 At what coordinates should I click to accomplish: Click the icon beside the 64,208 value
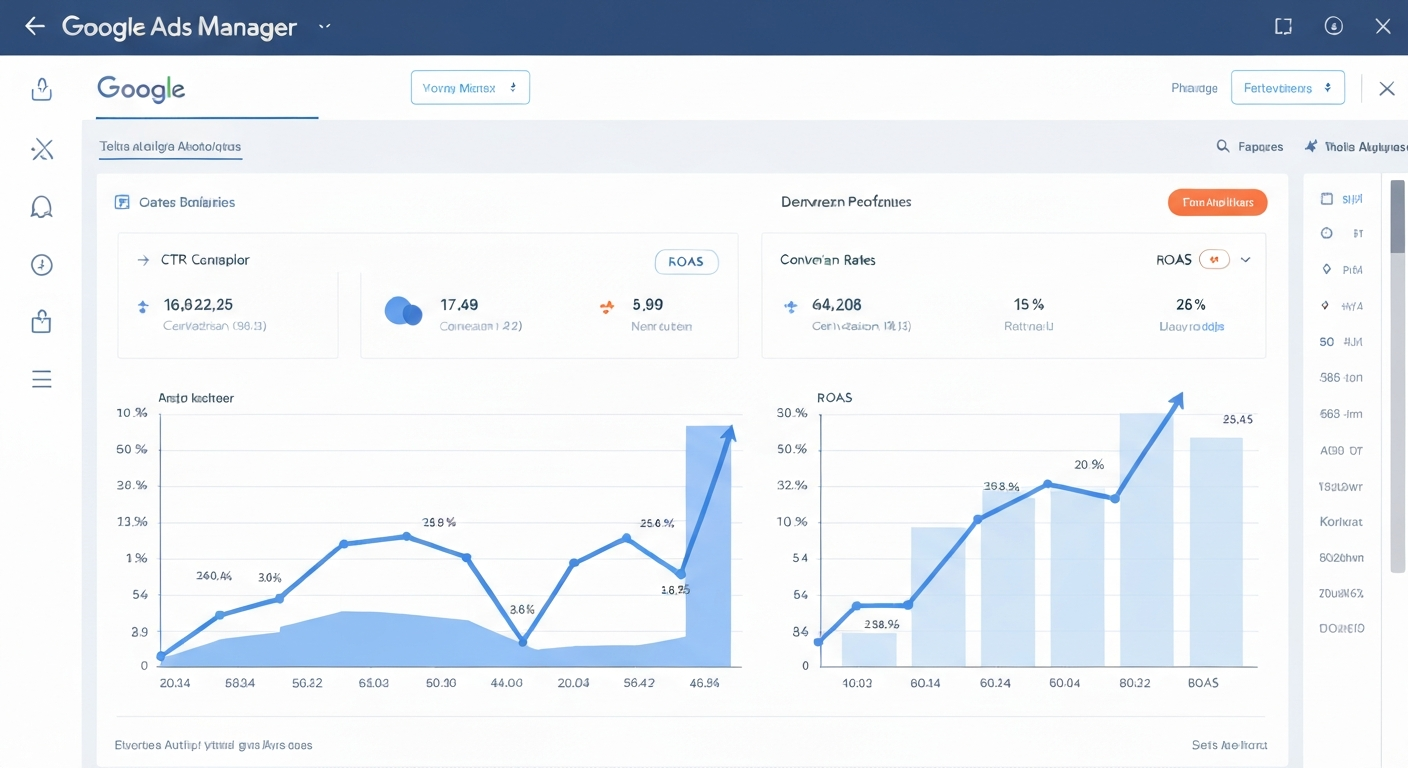pos(791,306)
